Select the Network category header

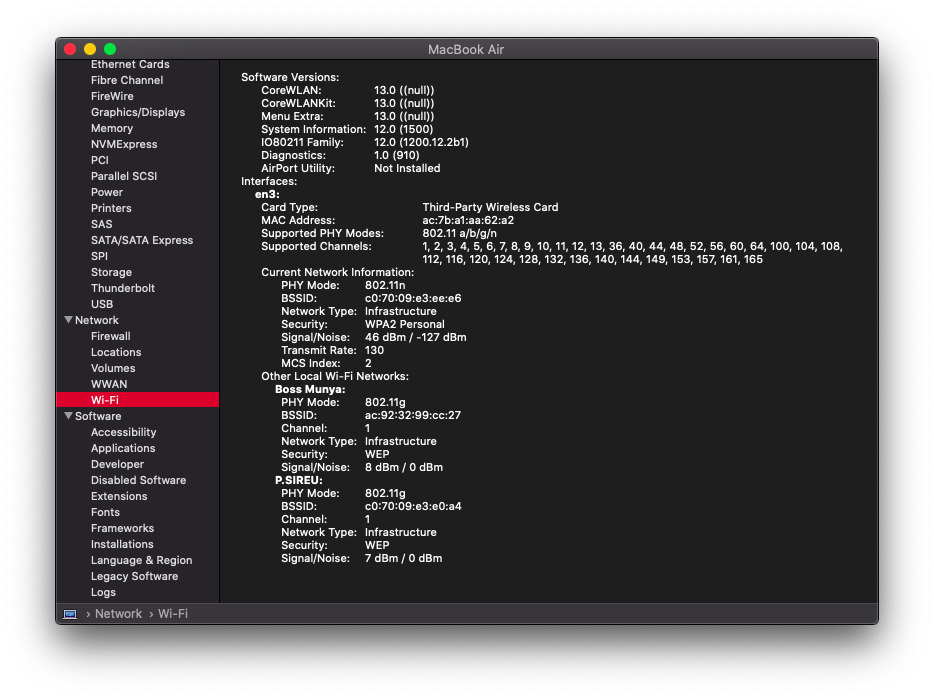(96, 320)
